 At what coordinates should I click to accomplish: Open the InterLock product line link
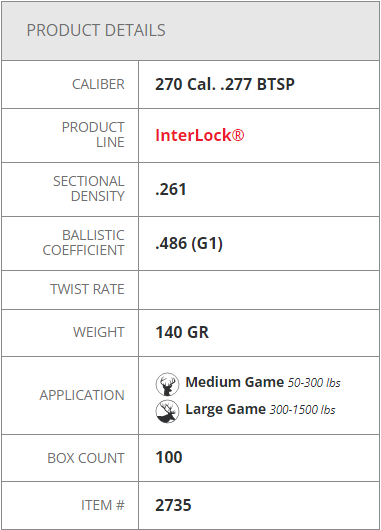199,135
